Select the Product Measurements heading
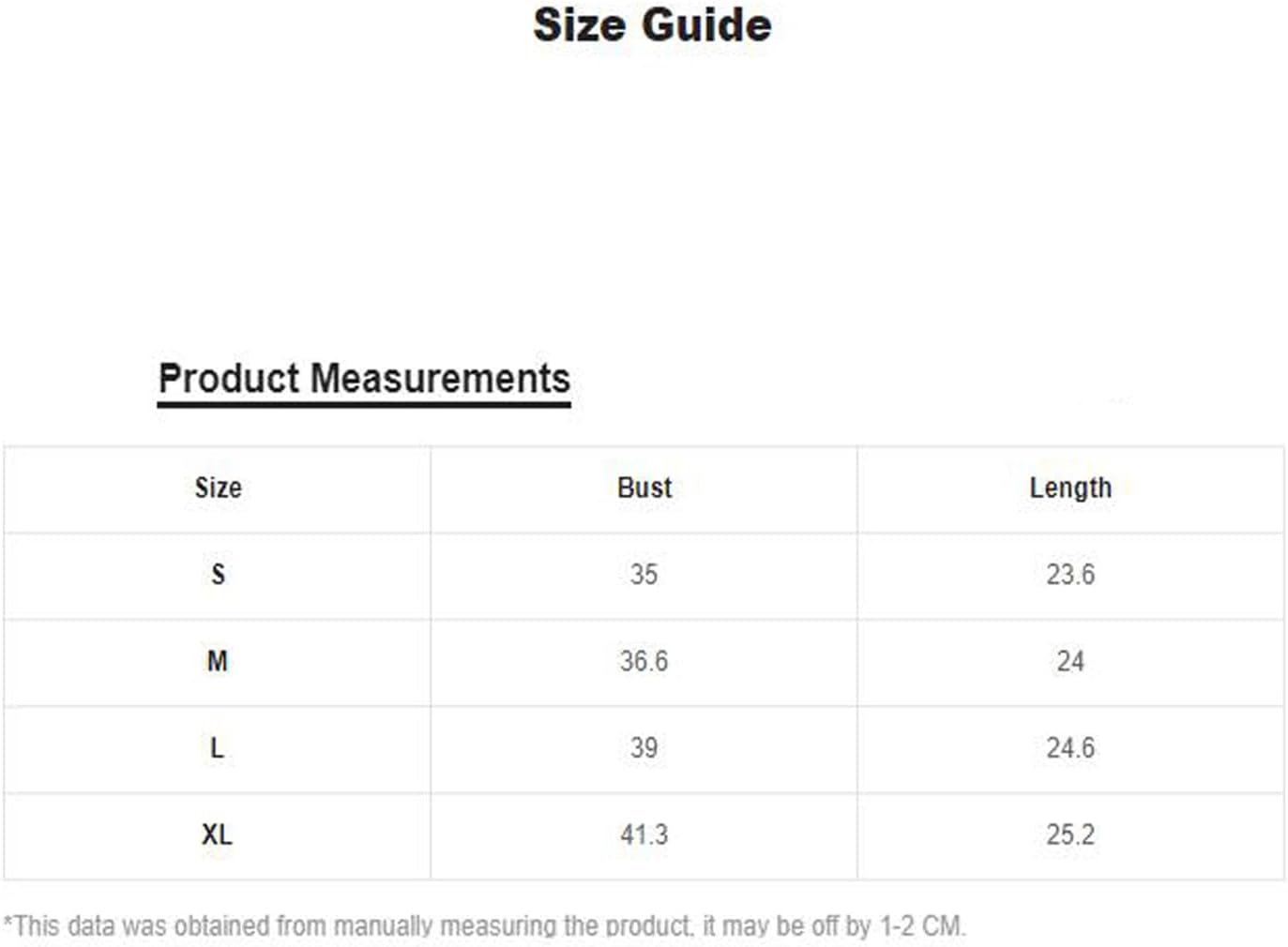Image resolution: width=1288 pixels, height=947 pixels. click(364, 379)
